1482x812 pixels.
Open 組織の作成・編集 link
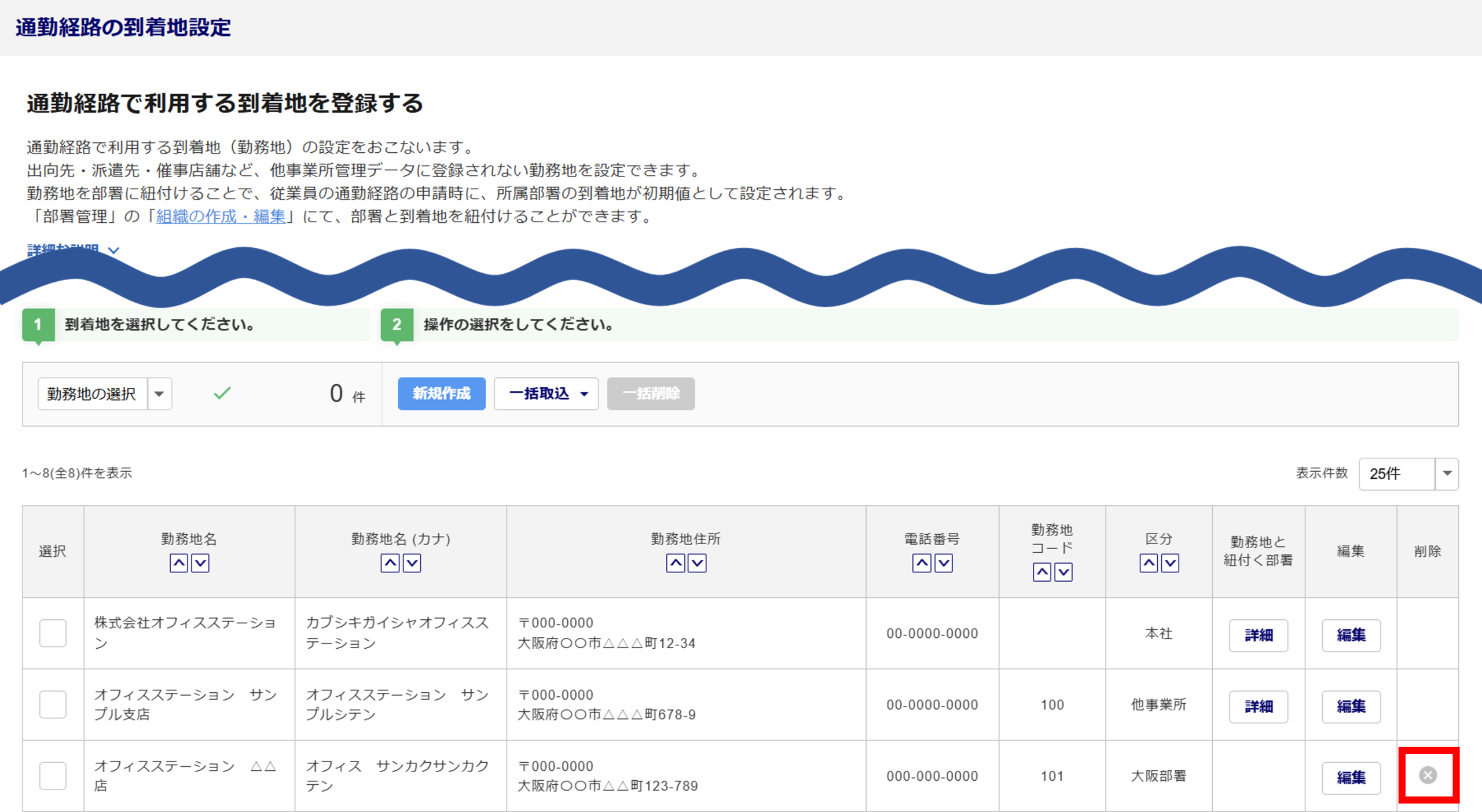coord(221,216)
